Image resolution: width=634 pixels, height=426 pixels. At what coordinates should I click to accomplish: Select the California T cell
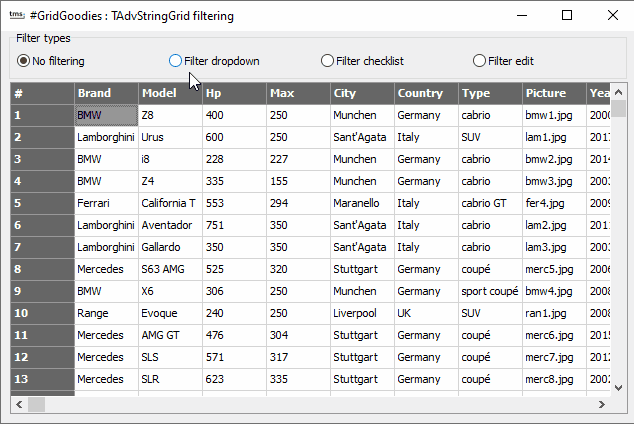[x=170, y=203]
